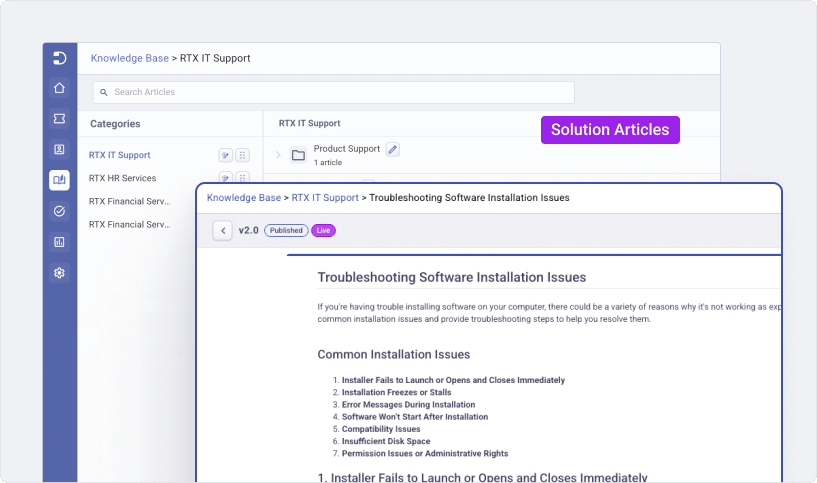Image resolution: width=817 pixels, height=483 pixels.
Task: Click 'Installation Freezes or Stalls' list item
Action: click(x=397, y=392)
